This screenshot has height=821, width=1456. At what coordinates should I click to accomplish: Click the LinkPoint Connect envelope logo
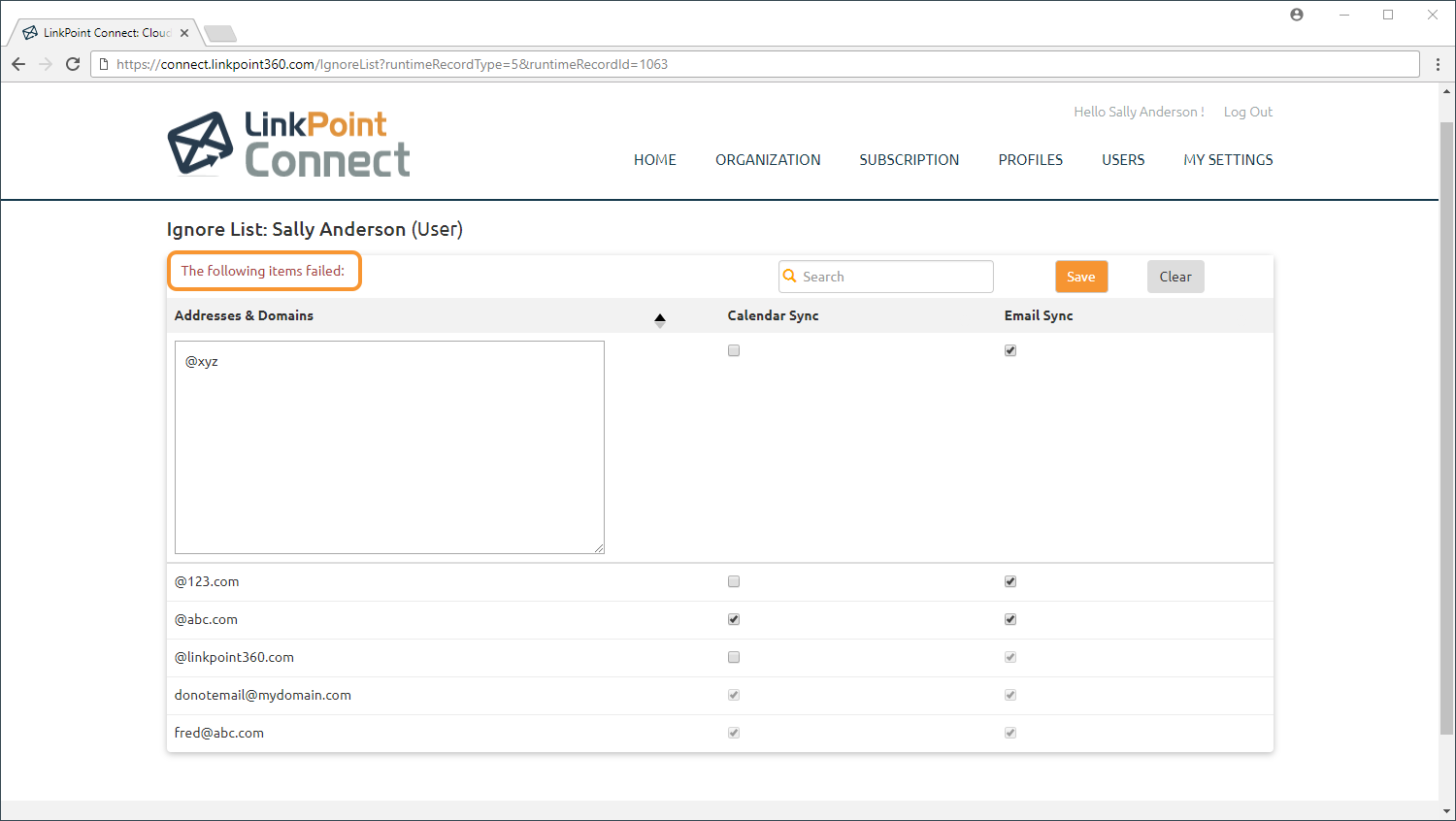click(201, 144)
